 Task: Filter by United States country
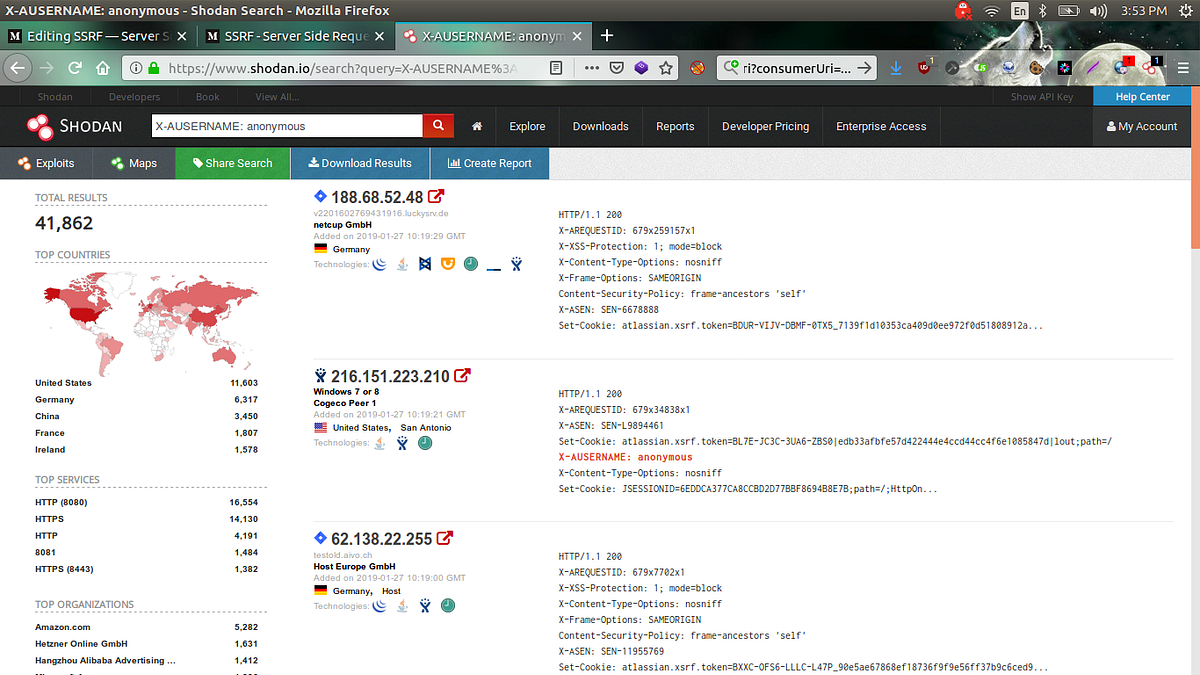tap(63, 383)
